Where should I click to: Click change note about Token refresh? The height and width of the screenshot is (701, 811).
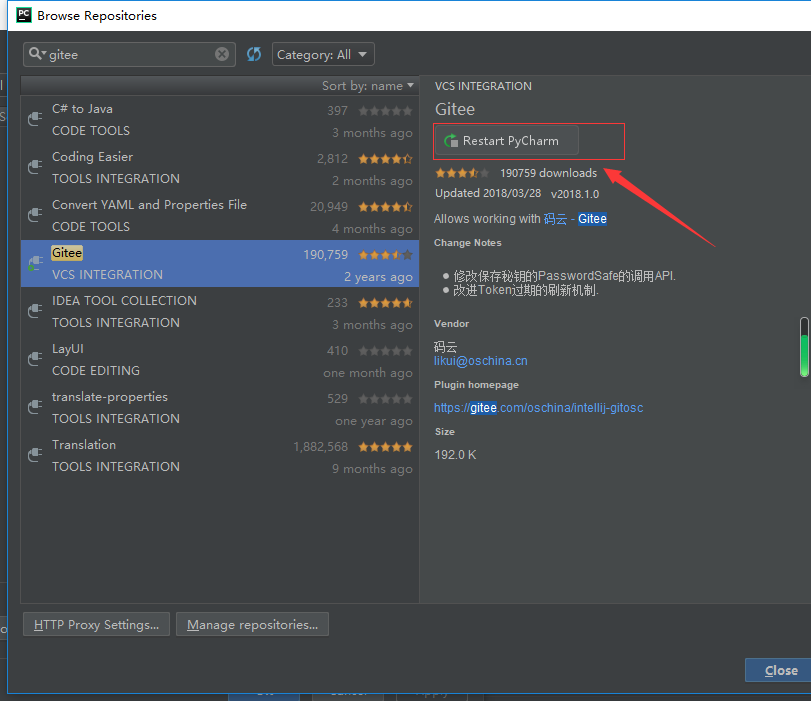tap(525, 290)
